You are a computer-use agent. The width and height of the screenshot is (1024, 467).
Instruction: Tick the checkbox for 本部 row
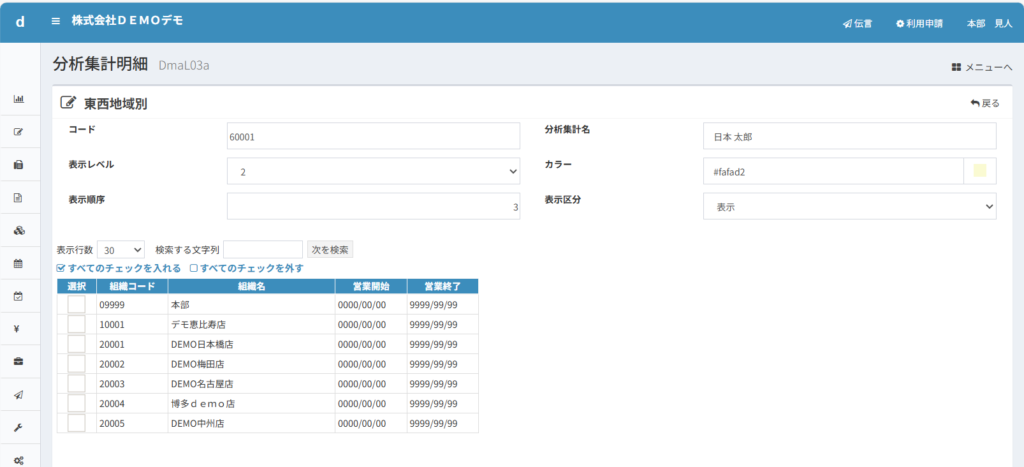pyautogui.click(x=76, y=305)
